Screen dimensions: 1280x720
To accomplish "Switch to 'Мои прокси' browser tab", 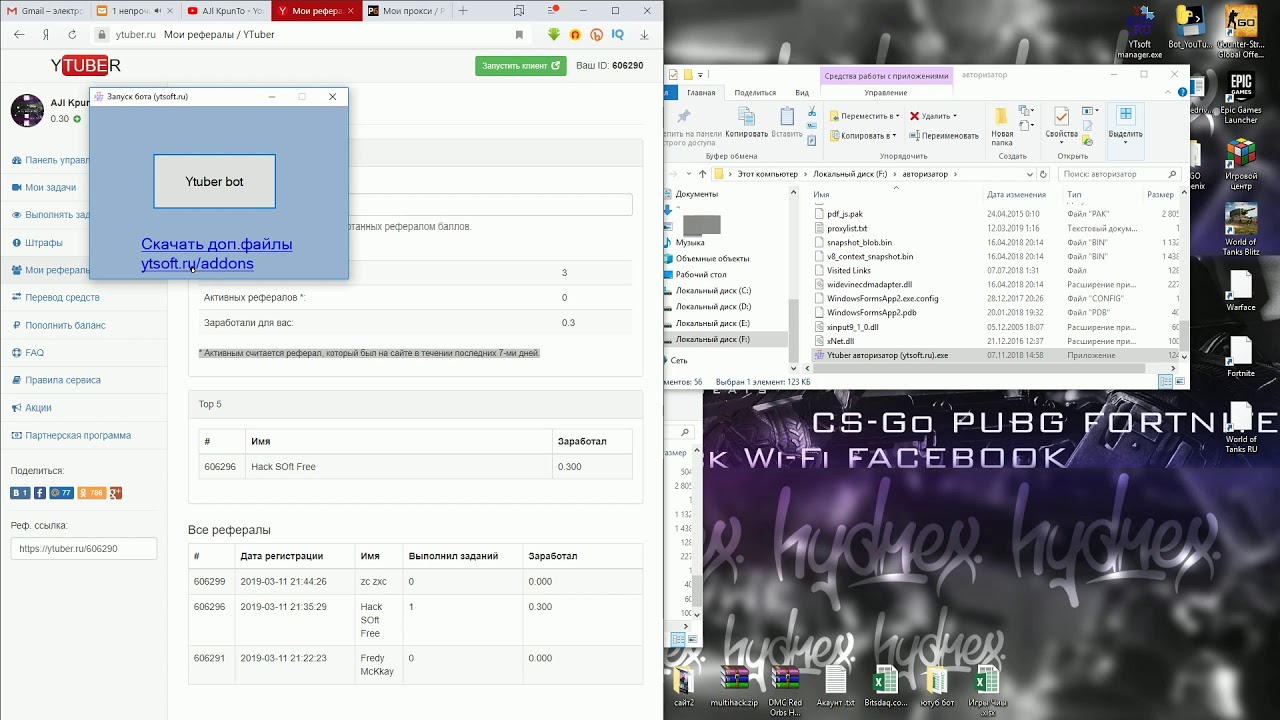I will [x=406, y=11].
